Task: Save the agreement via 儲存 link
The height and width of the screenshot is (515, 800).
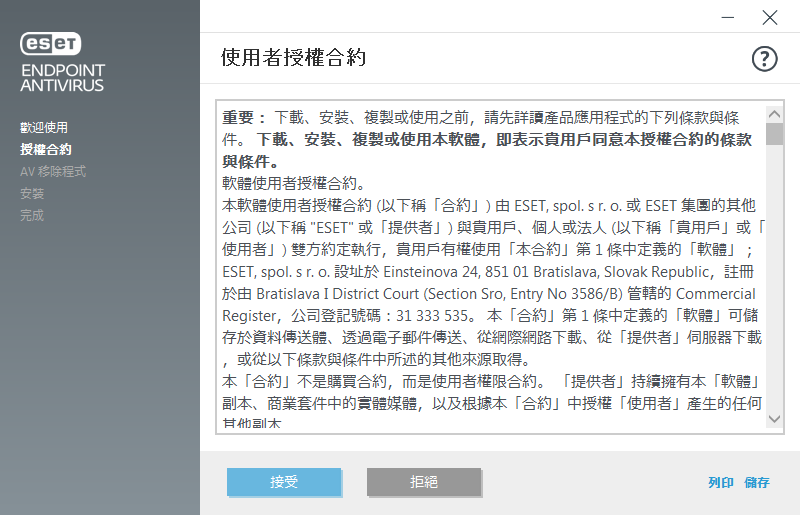Action: (x=757, y=482)
